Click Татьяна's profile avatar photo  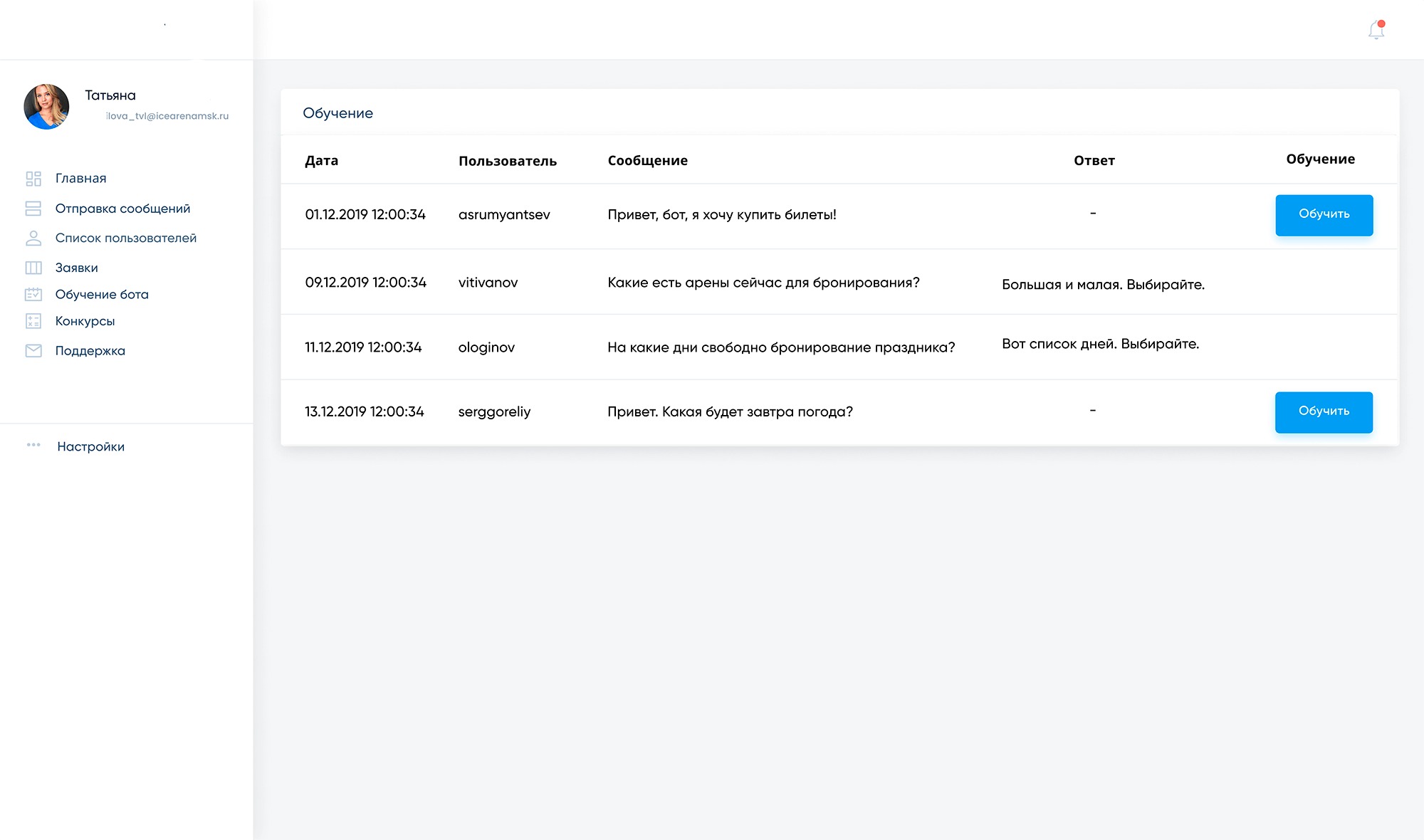(x=46, y=107)
